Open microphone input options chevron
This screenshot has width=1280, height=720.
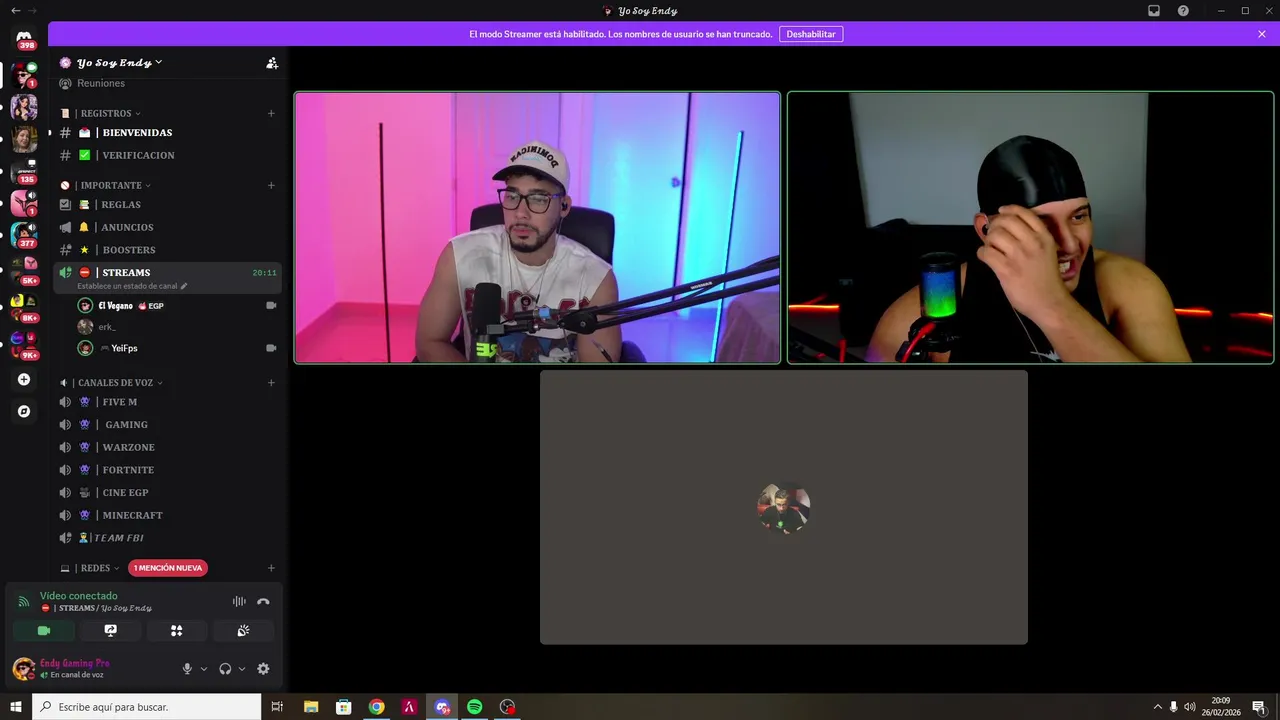[204, 669]
